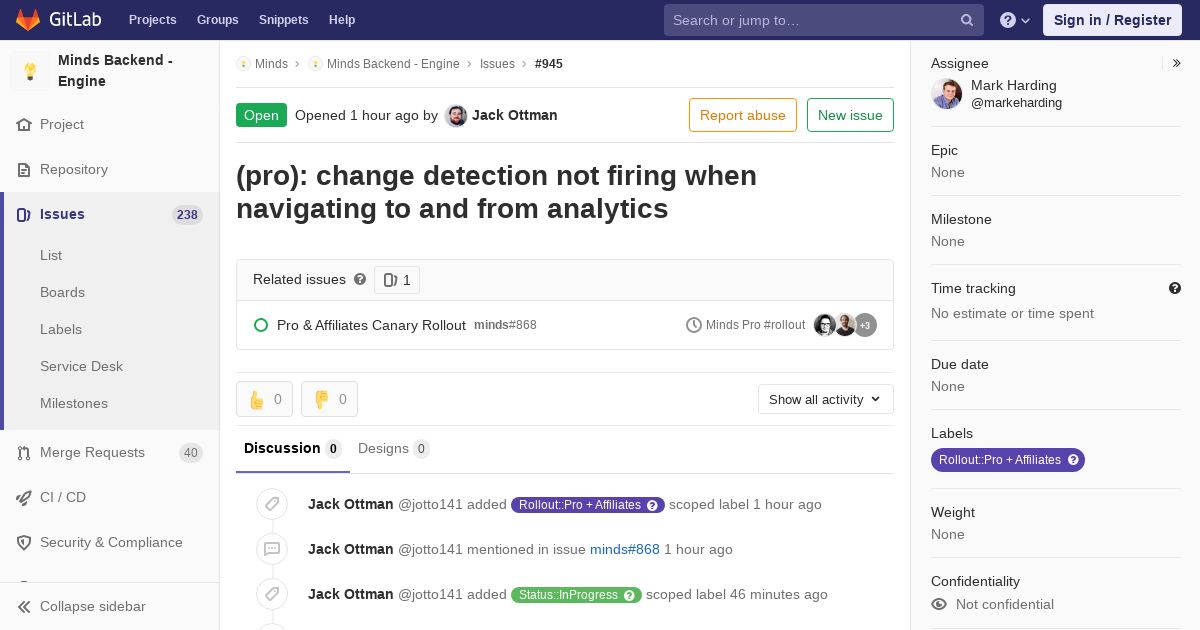Switch to the Discussion tab
1200x630 pixels.
pos(293,449)
